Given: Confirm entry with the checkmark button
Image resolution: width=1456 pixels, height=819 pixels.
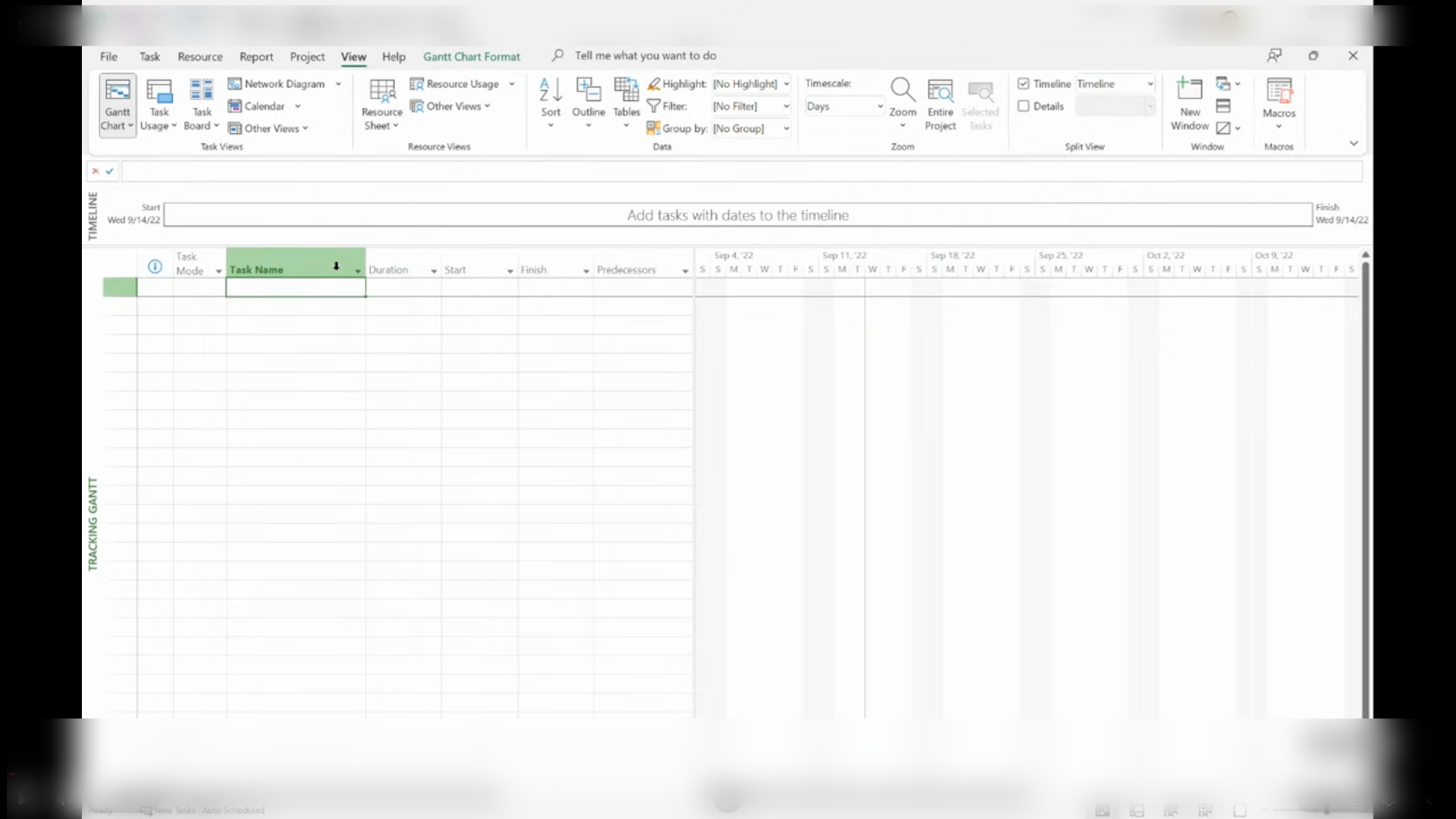Looking at the screenshot, I should tap(110, 171).
